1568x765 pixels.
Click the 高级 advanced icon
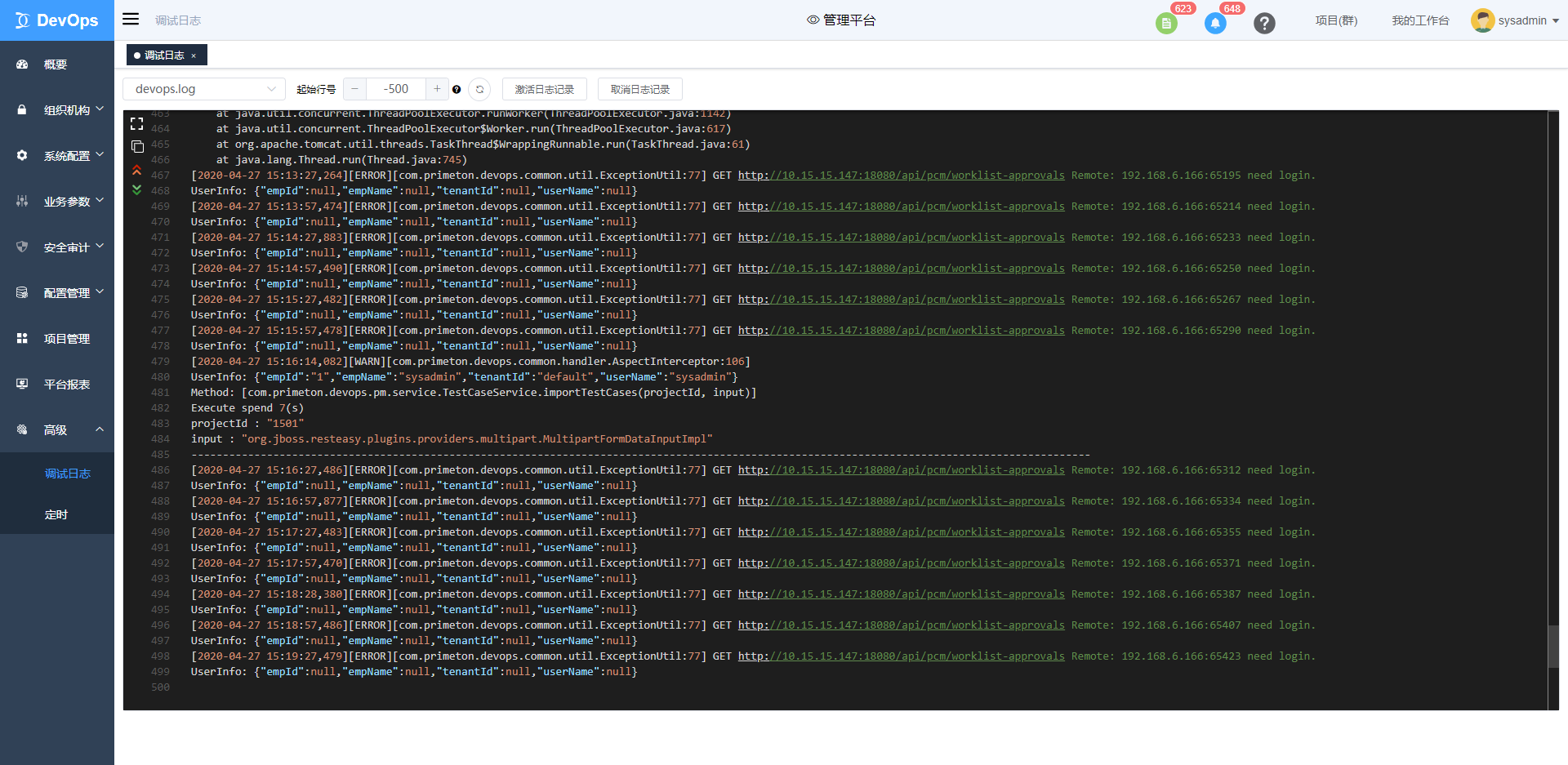pos(22,429)
